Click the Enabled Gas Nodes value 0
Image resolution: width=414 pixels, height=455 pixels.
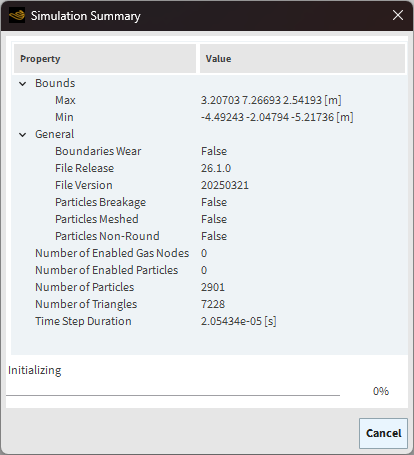(204, 253)
